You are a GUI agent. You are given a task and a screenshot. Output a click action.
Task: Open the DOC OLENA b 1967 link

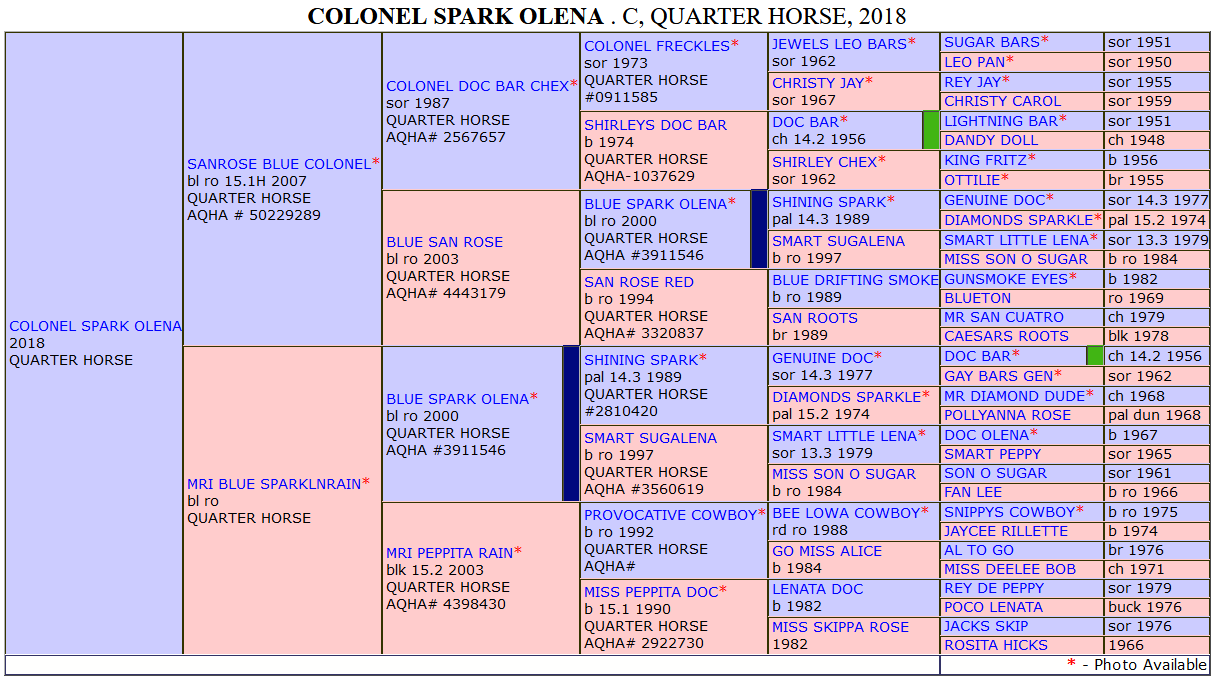click(986, 435)
